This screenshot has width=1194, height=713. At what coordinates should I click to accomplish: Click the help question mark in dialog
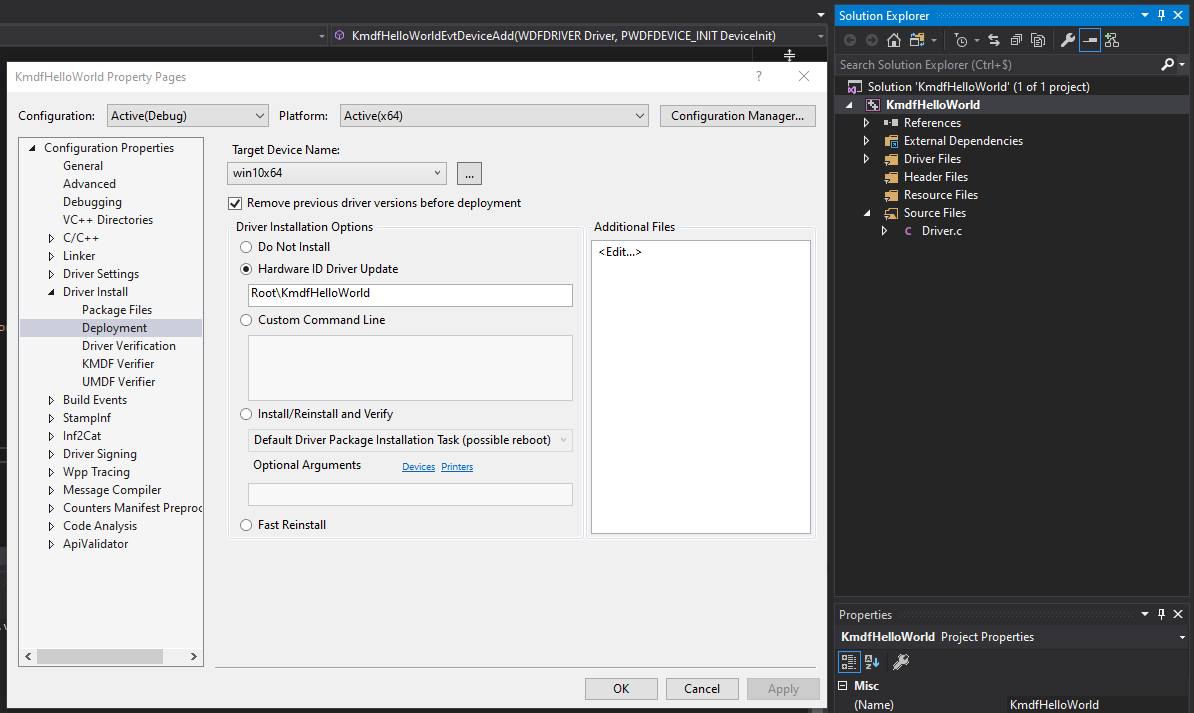click(x=758, y=76)
